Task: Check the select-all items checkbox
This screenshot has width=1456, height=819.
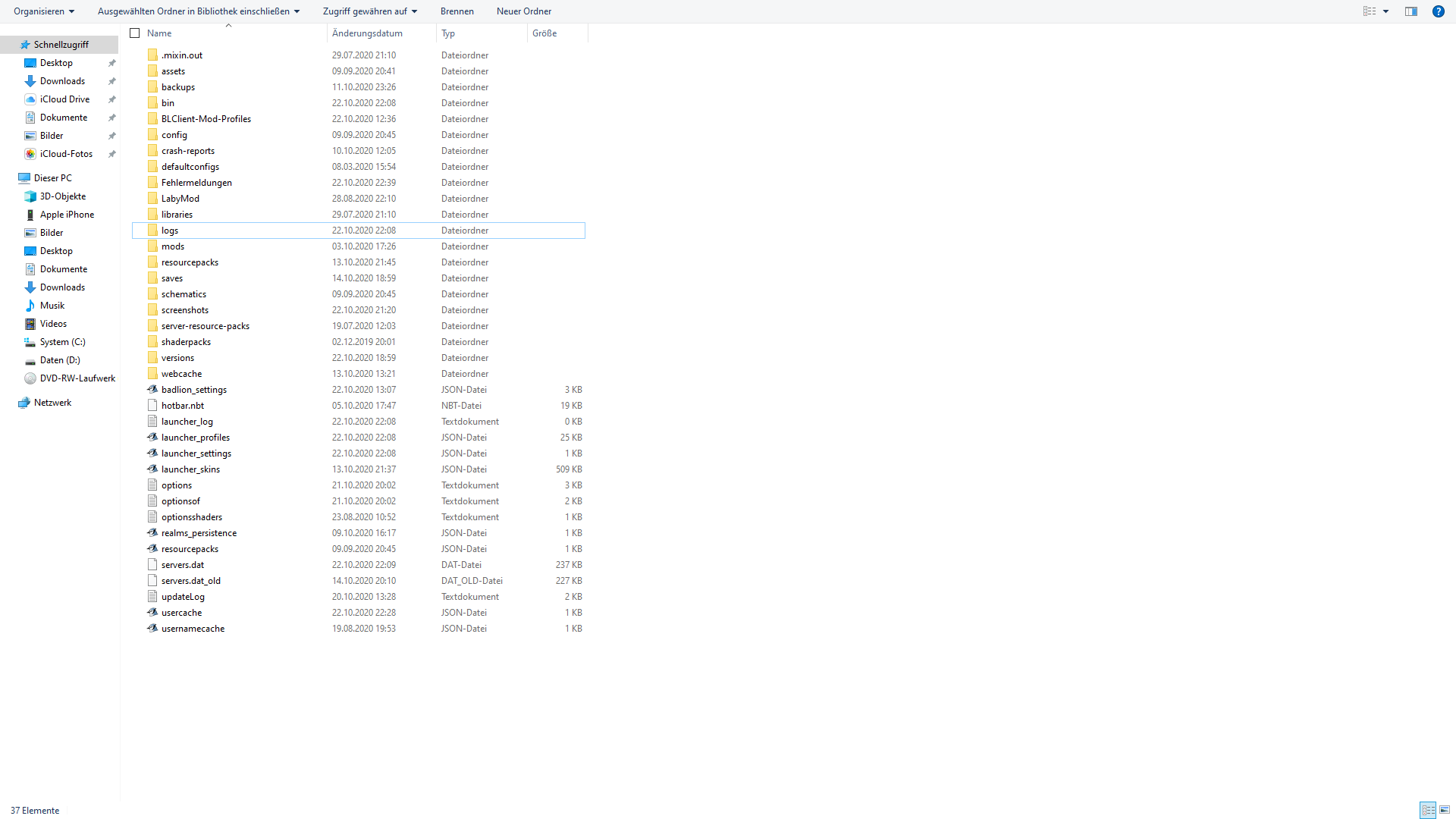Action: pos(135,33)
